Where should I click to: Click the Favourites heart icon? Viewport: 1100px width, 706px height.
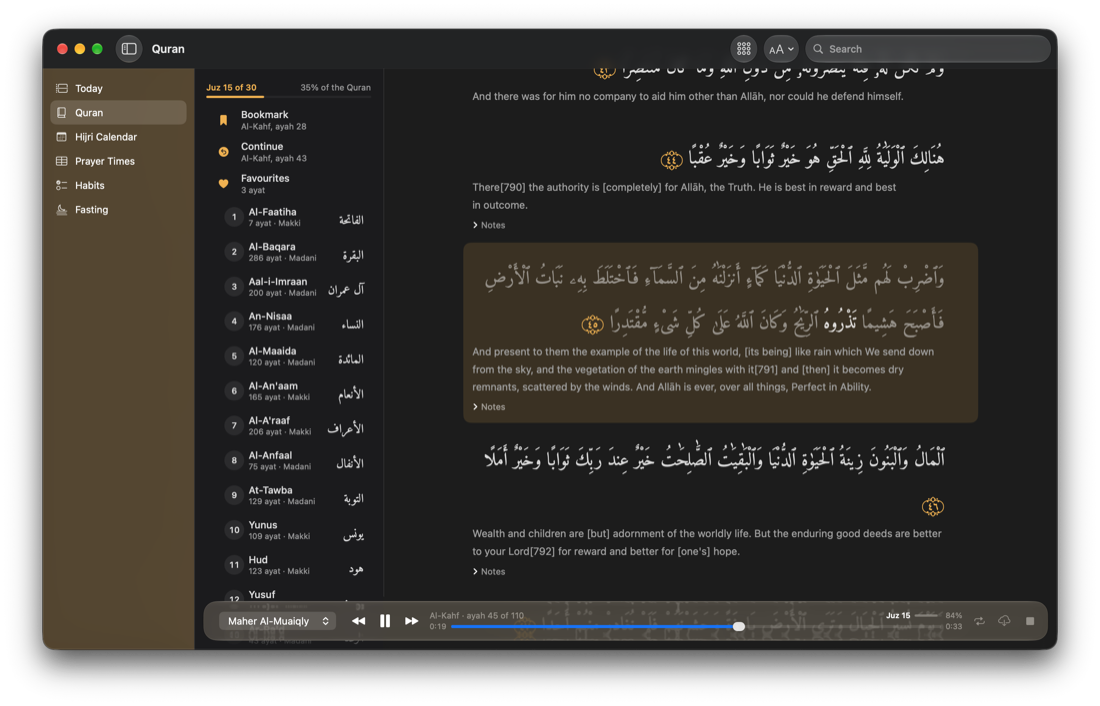point(223,184)
